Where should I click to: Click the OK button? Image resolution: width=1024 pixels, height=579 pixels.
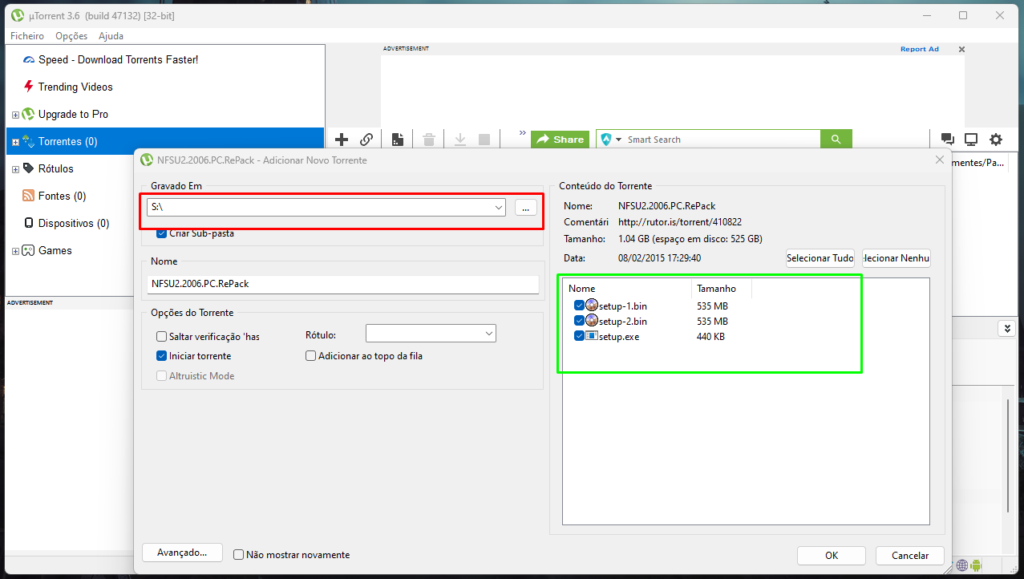click(831, 556)
